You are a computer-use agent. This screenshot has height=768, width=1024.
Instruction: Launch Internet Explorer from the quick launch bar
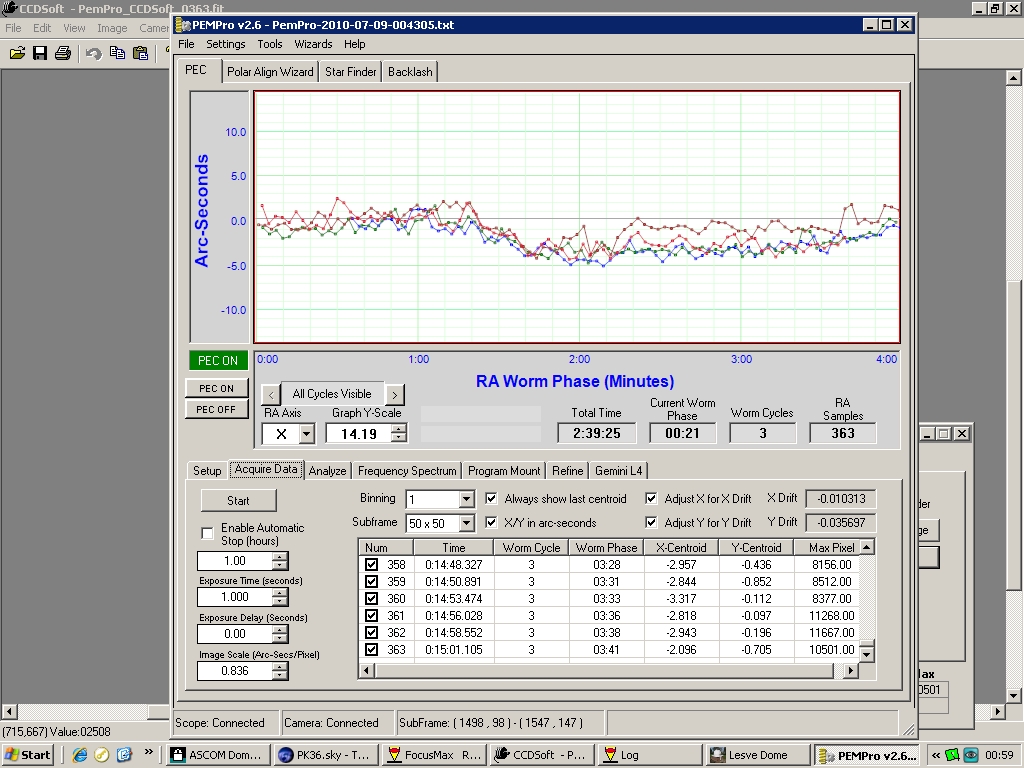80,755
